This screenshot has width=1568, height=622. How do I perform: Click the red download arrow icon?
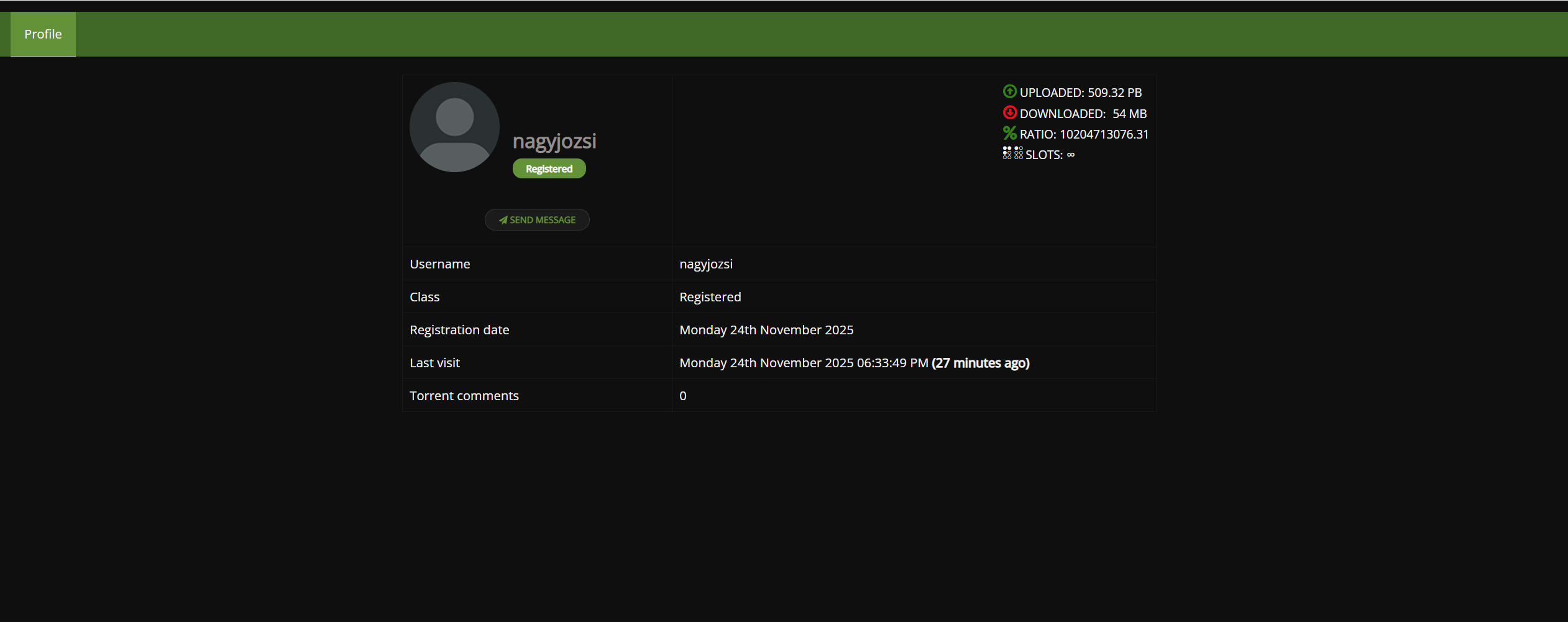[x=1010, y=112]
